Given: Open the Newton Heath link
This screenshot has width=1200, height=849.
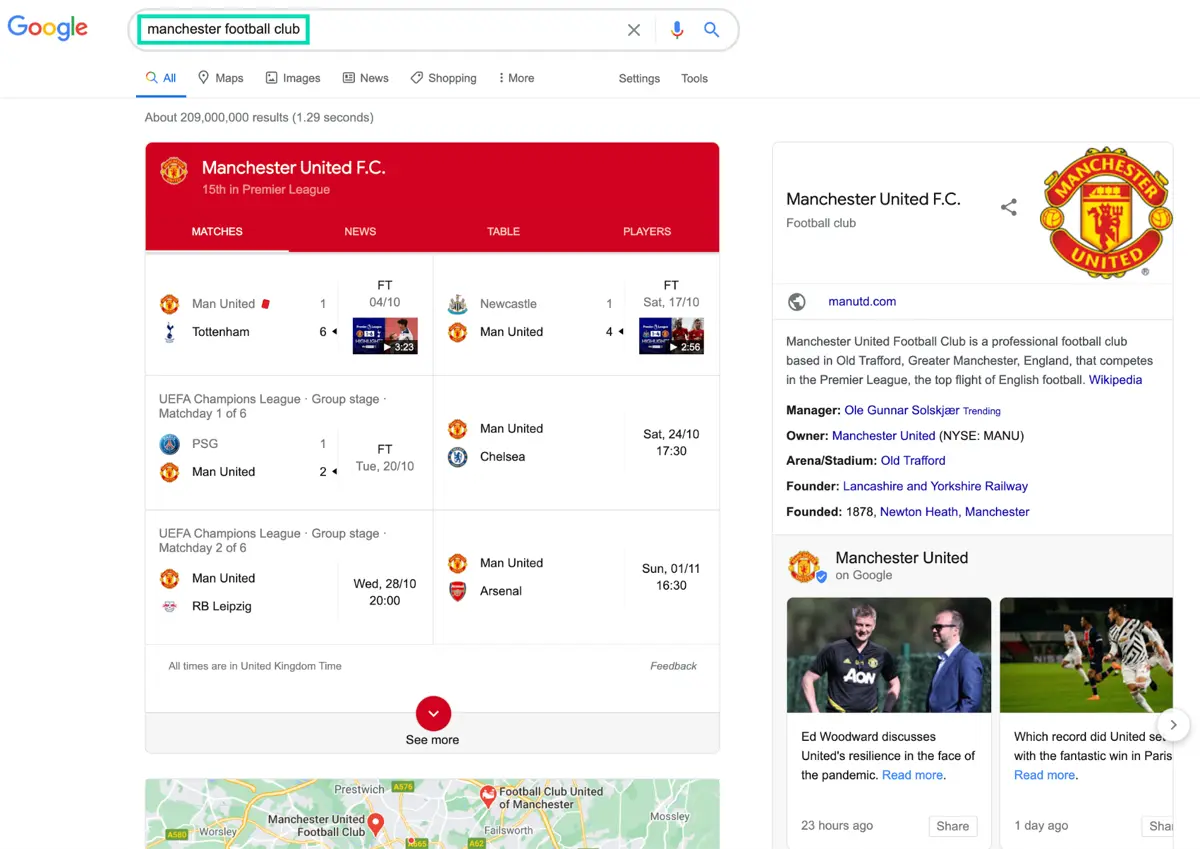Looking at the screenshot, I should (x=920, y=512).
